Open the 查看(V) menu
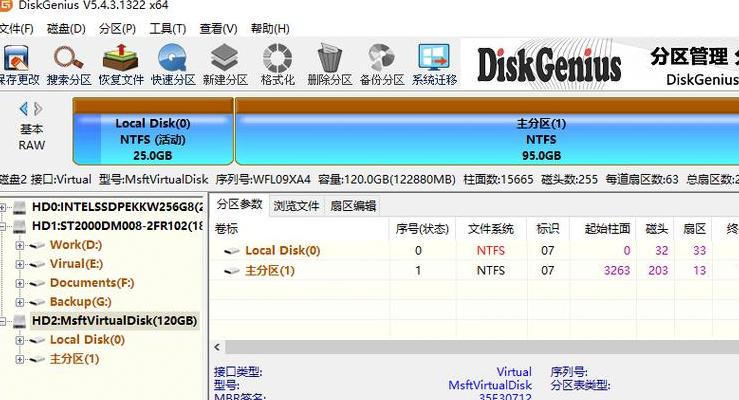 [218, 29]
